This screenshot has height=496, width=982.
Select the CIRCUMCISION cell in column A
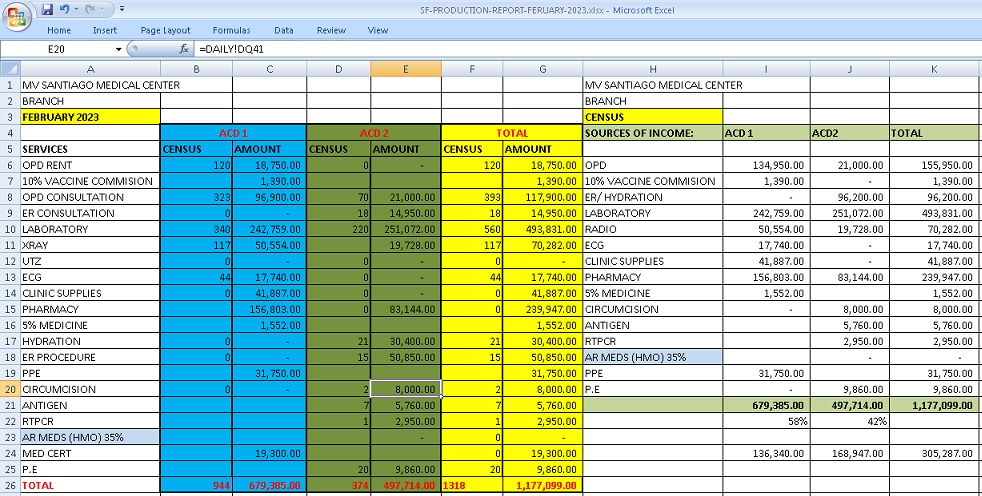pos(90,389)
